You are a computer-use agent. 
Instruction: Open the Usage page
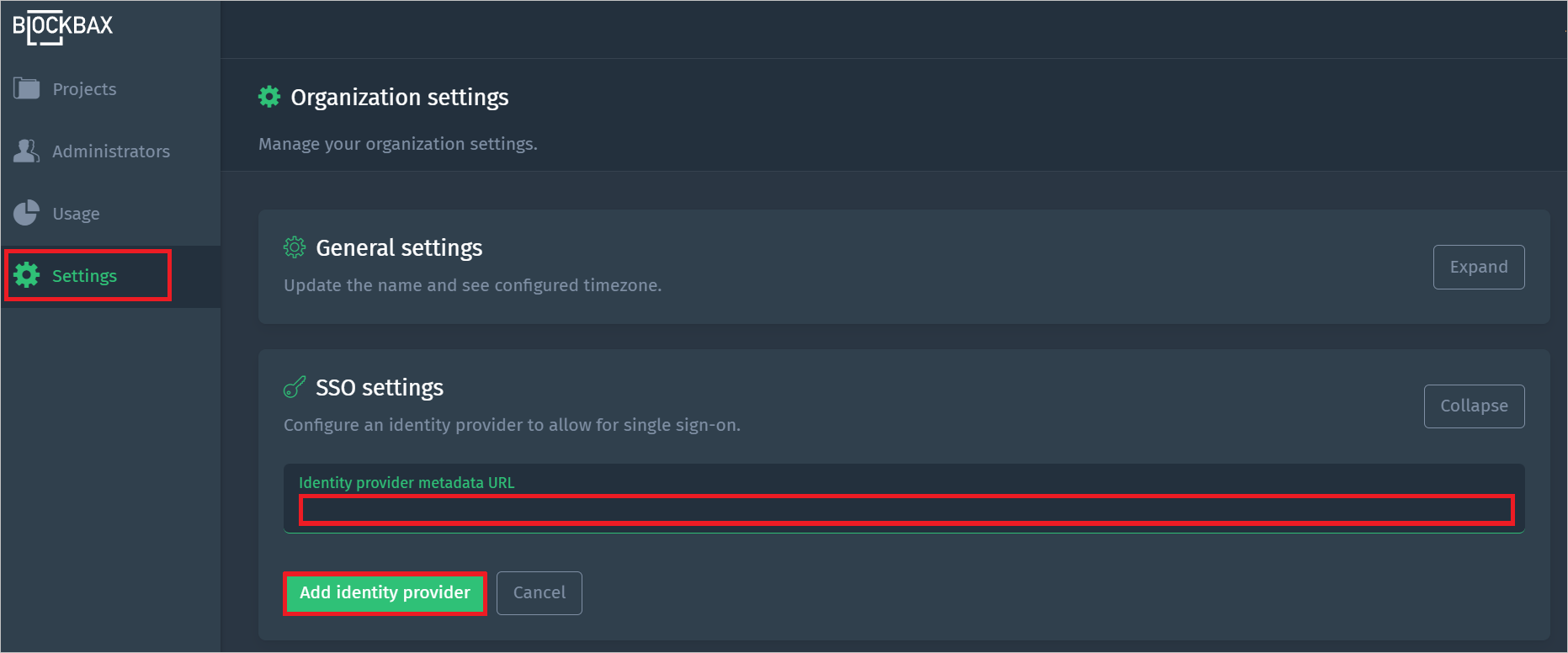point(75,212)
